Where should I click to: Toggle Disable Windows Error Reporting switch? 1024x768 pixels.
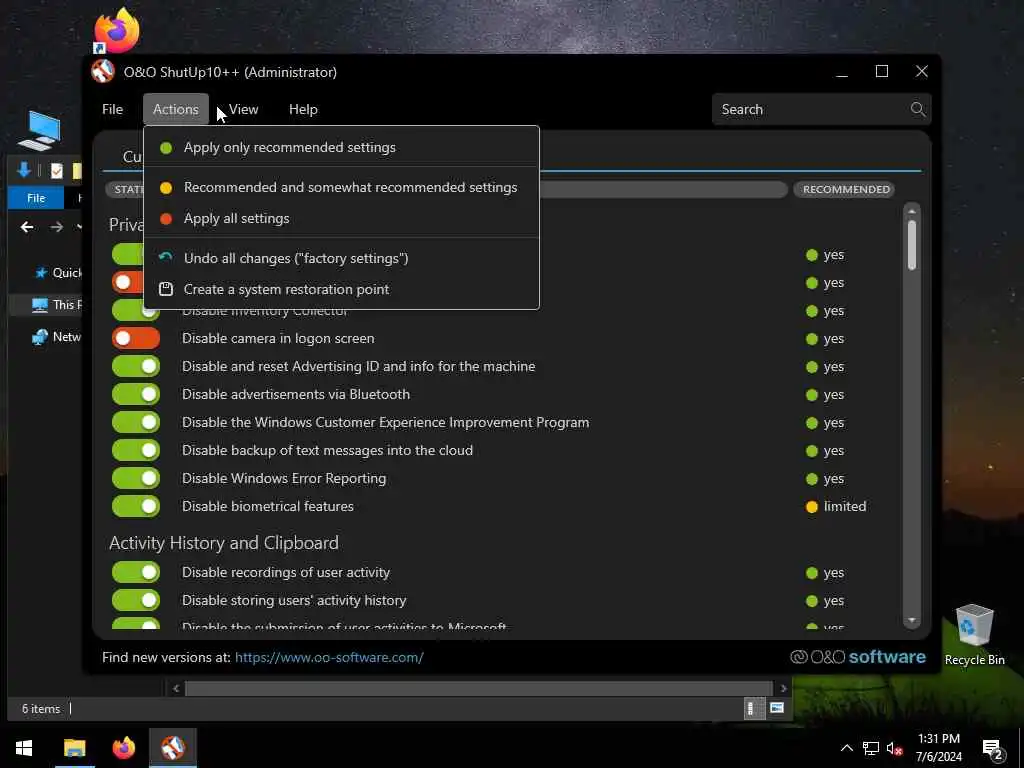(136, 479)
